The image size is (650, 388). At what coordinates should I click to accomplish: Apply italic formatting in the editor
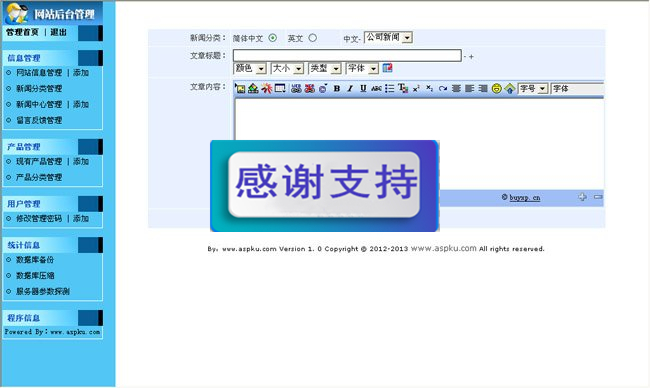[x=350, y=88]
